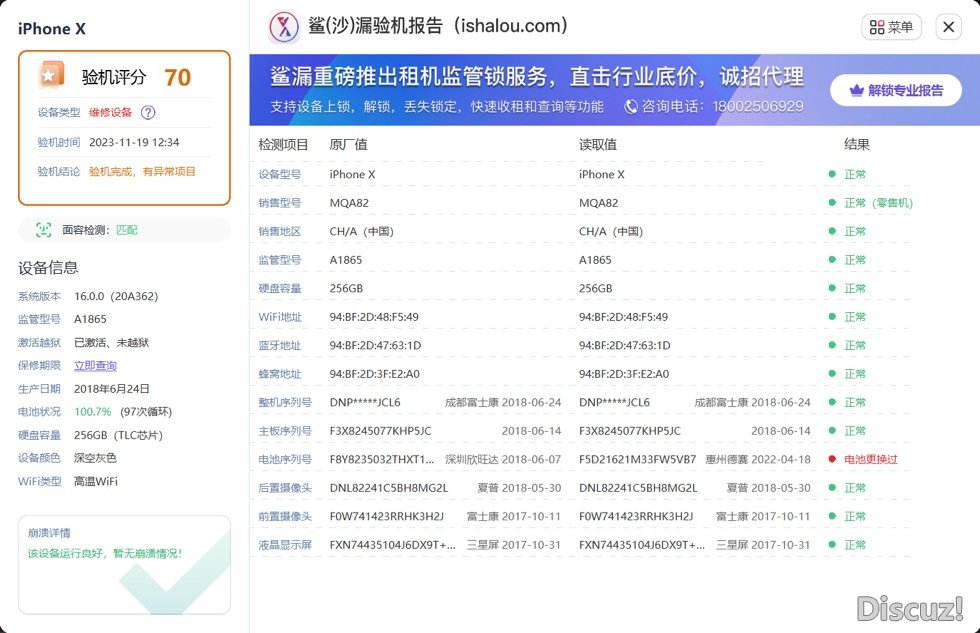This screenshot has width=980, height=633.
Task: Click the 蜂窝地址 row label
Action: [279, 374]
